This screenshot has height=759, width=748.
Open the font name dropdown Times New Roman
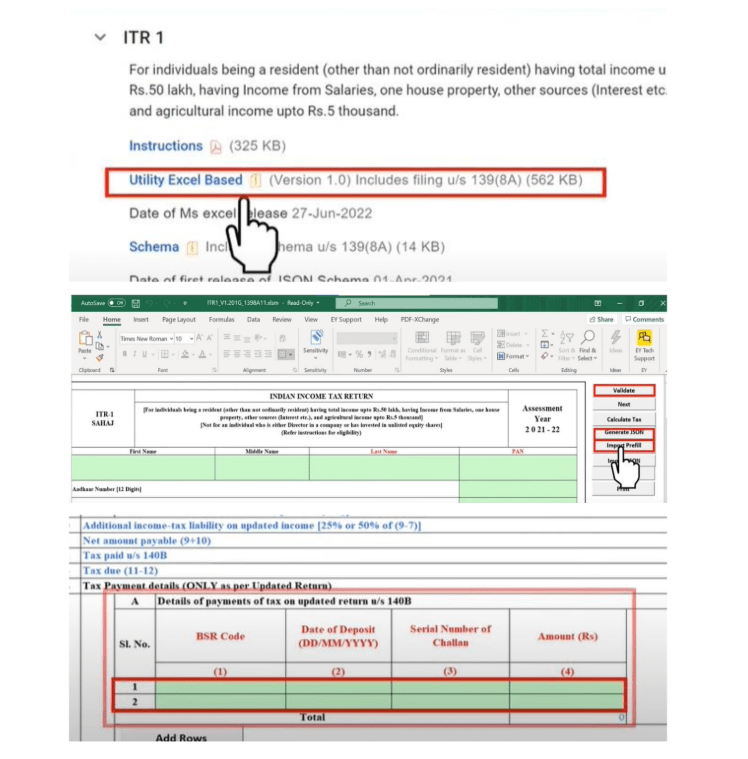point(146,339)
